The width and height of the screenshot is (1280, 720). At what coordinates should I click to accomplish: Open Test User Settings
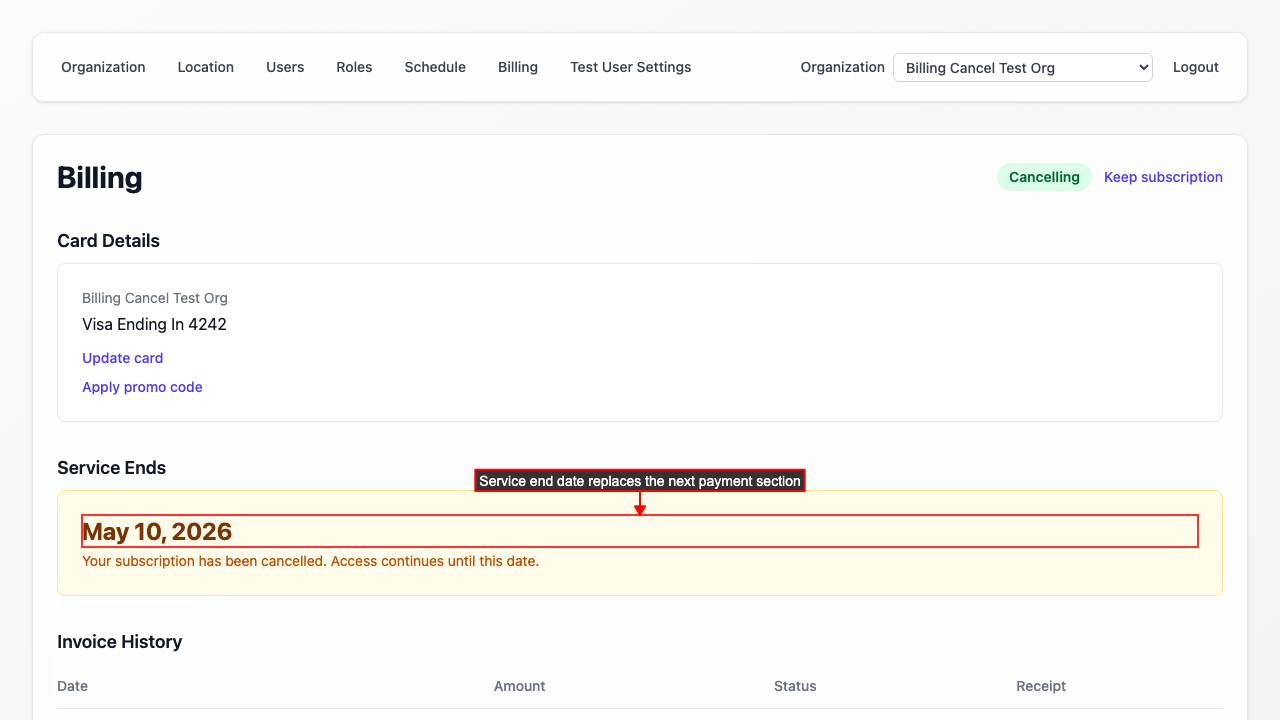pyautogui.click(x=630, y=67)
